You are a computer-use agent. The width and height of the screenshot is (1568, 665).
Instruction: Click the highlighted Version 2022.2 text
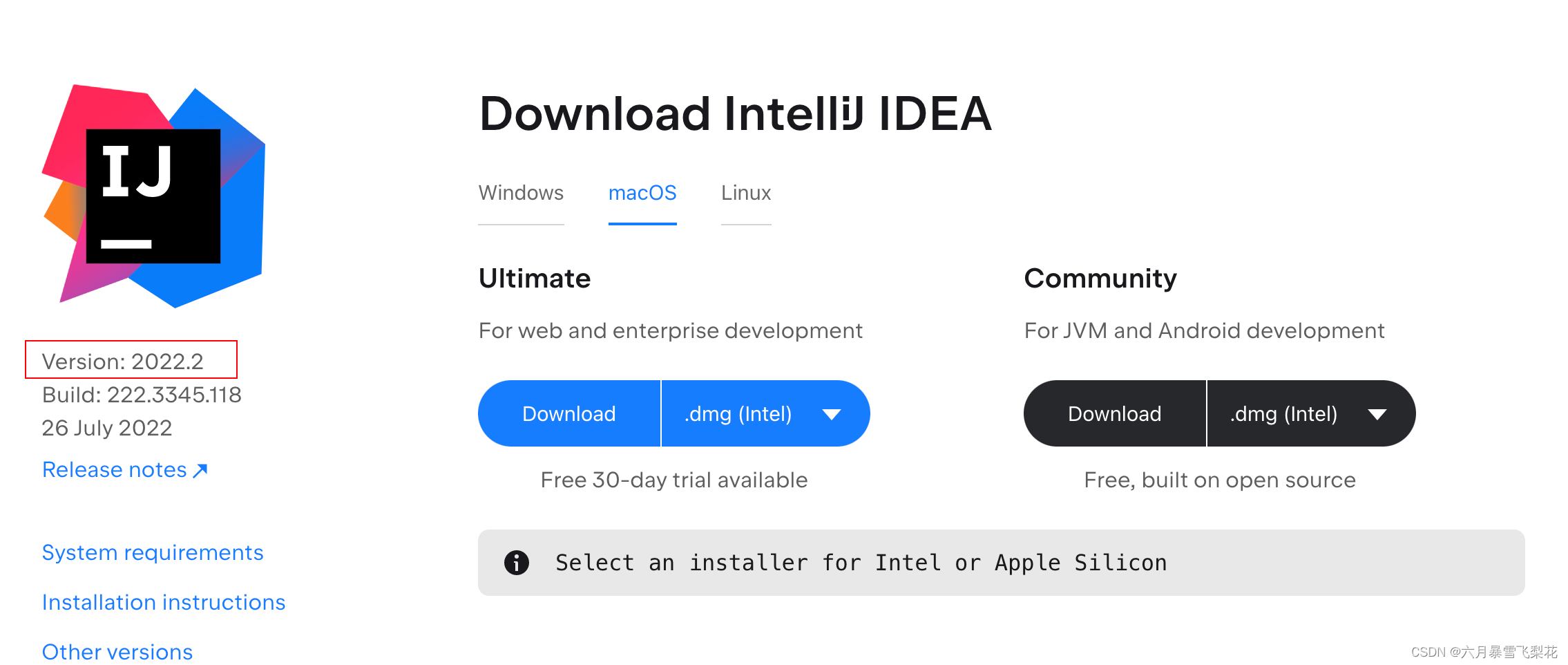pyautogui.click(x=122, y=361)
